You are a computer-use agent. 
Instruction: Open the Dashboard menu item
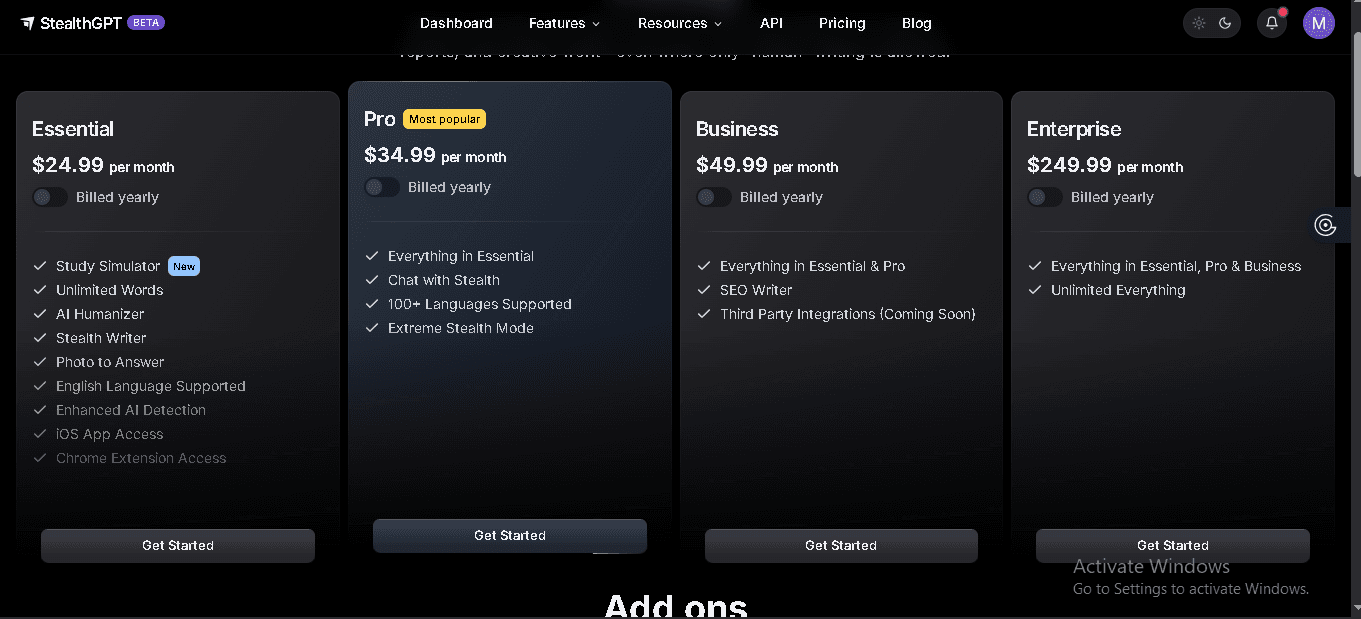coord(456,22)
